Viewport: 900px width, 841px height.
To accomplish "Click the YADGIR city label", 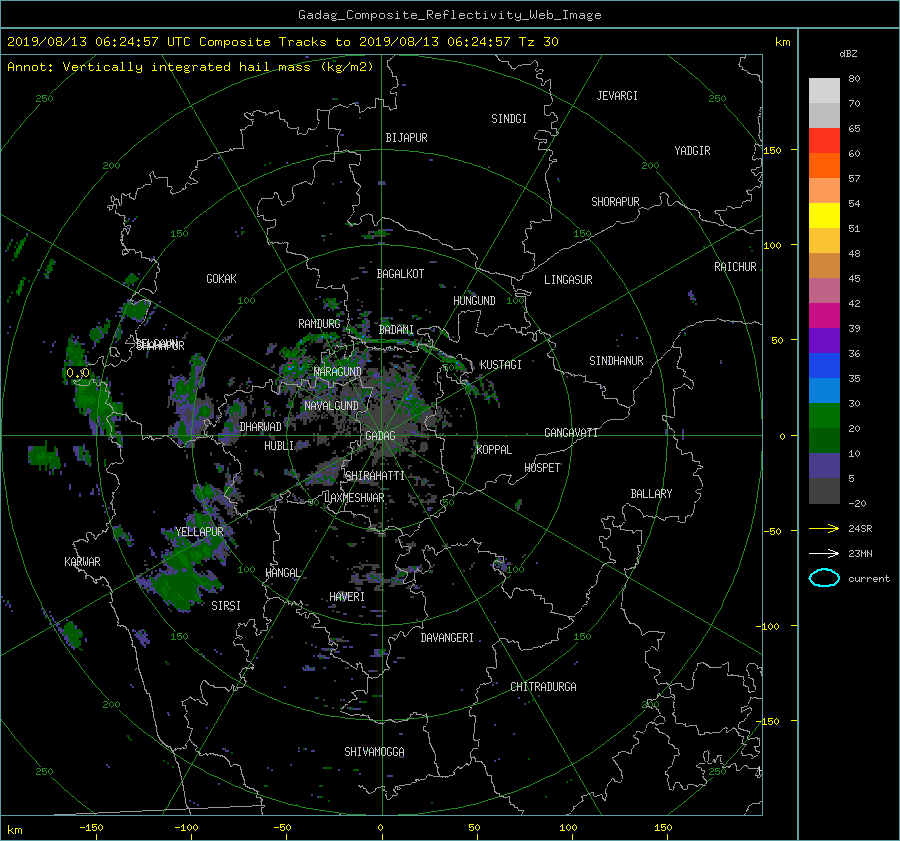I will coord(692,151).
